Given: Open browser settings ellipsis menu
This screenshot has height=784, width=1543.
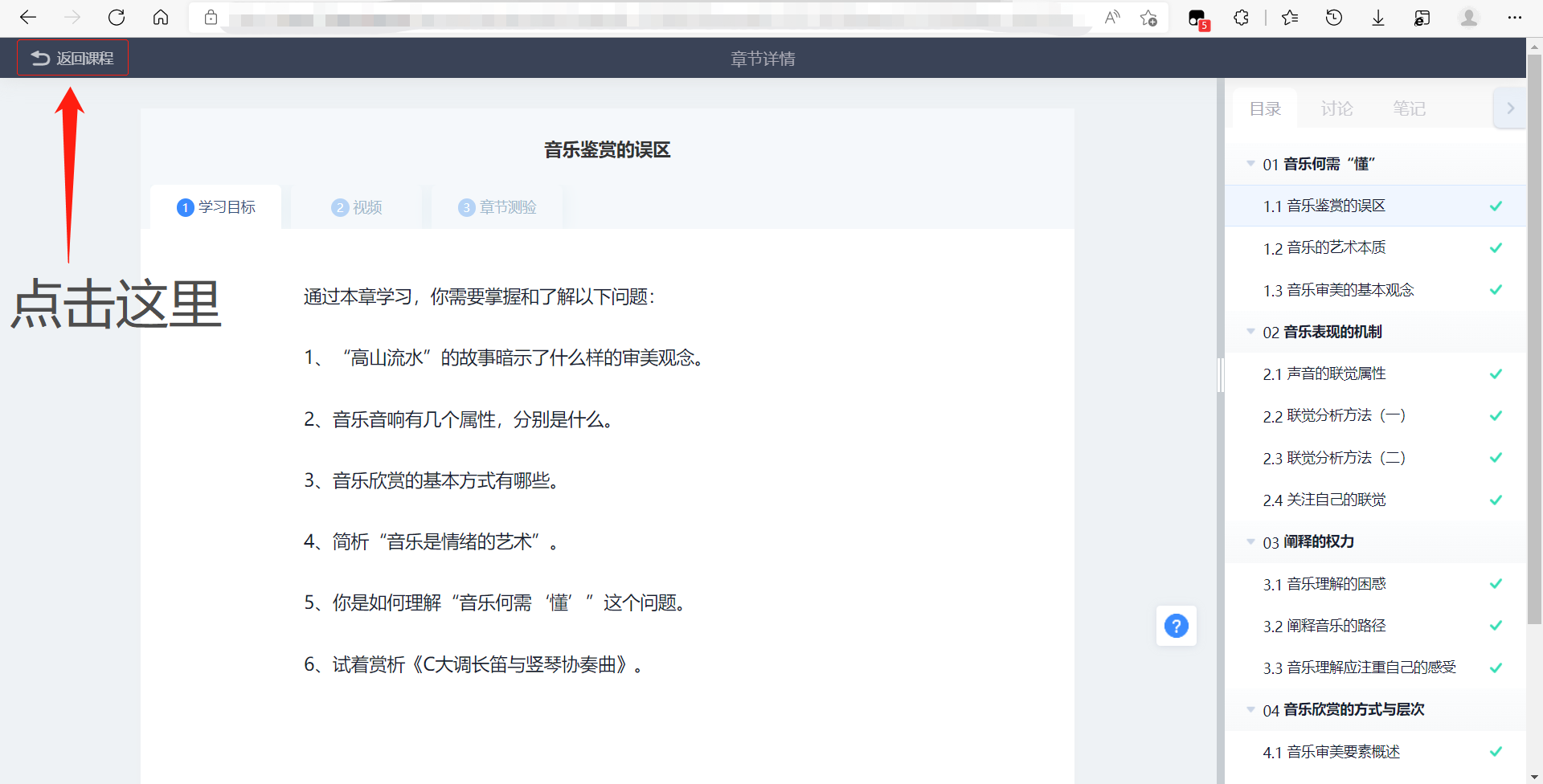Looking at the screenshot, I should coord(1514,17).
